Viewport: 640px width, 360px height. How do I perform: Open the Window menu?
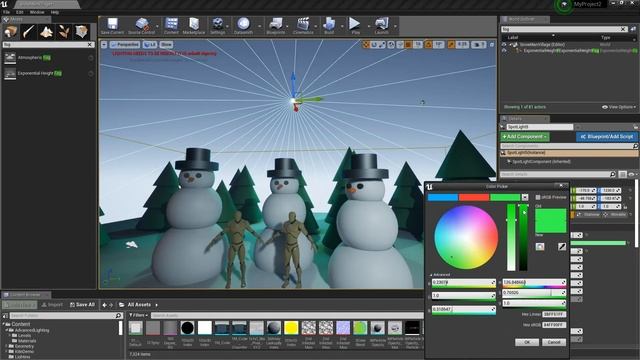click(37, 12)
